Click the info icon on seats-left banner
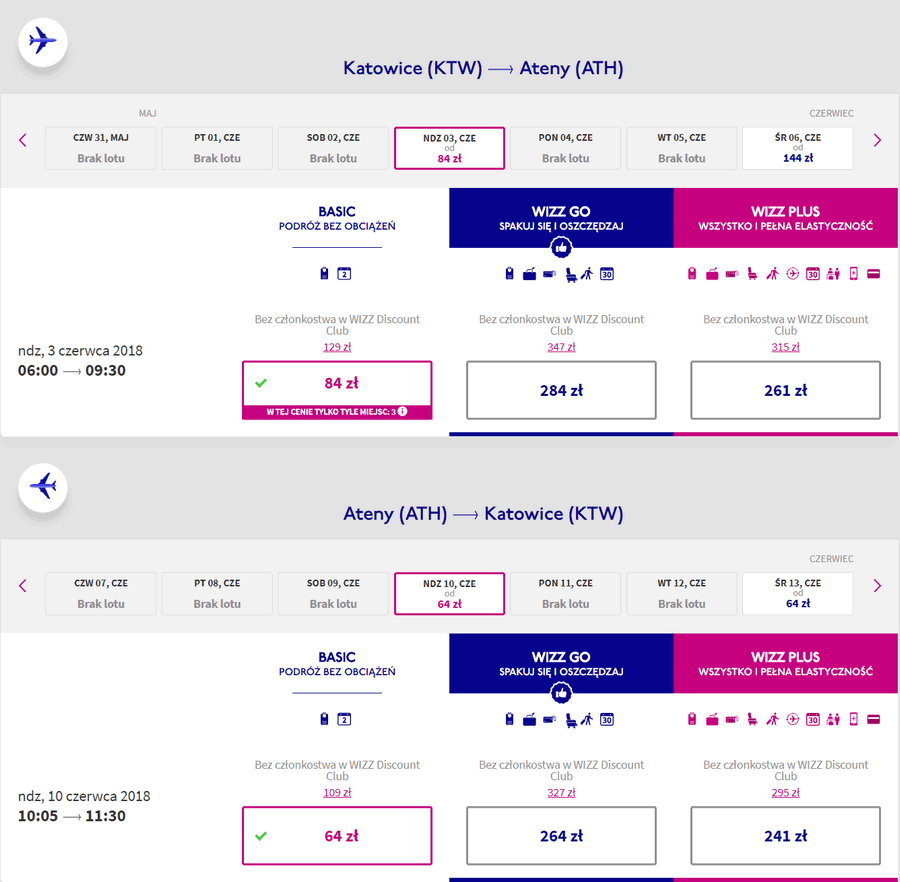Image resolution: width=900 pixels, height=882 pixels. pyautogui.click(x=403, y=411)
